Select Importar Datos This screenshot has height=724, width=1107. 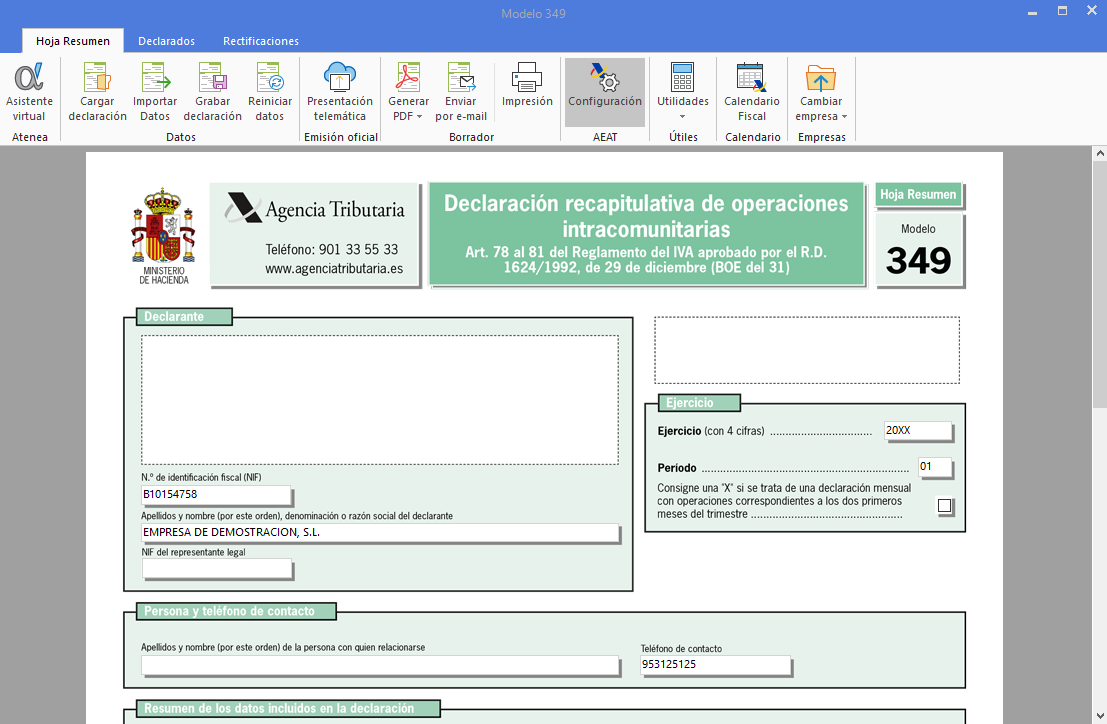(155, 90)
